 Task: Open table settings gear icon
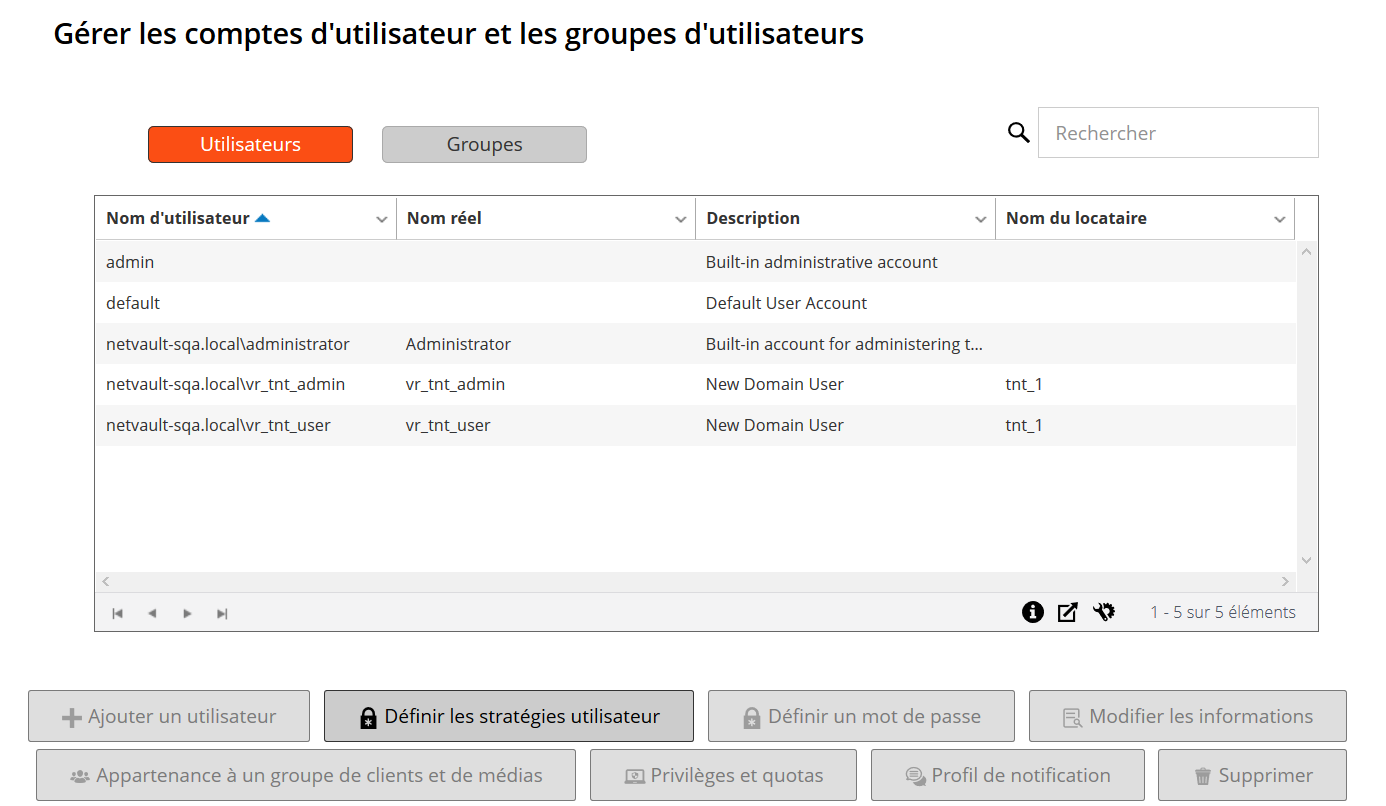1104,612
